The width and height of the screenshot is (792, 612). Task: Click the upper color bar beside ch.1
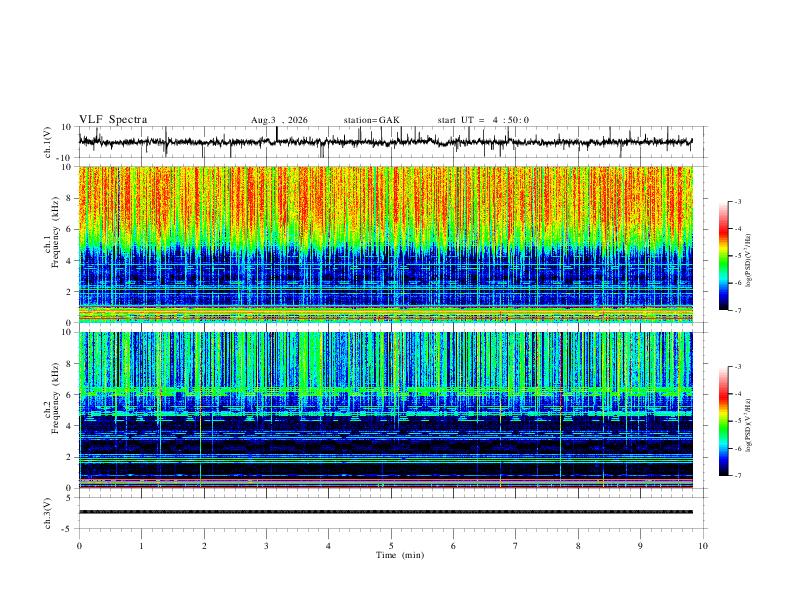(723, 256)
